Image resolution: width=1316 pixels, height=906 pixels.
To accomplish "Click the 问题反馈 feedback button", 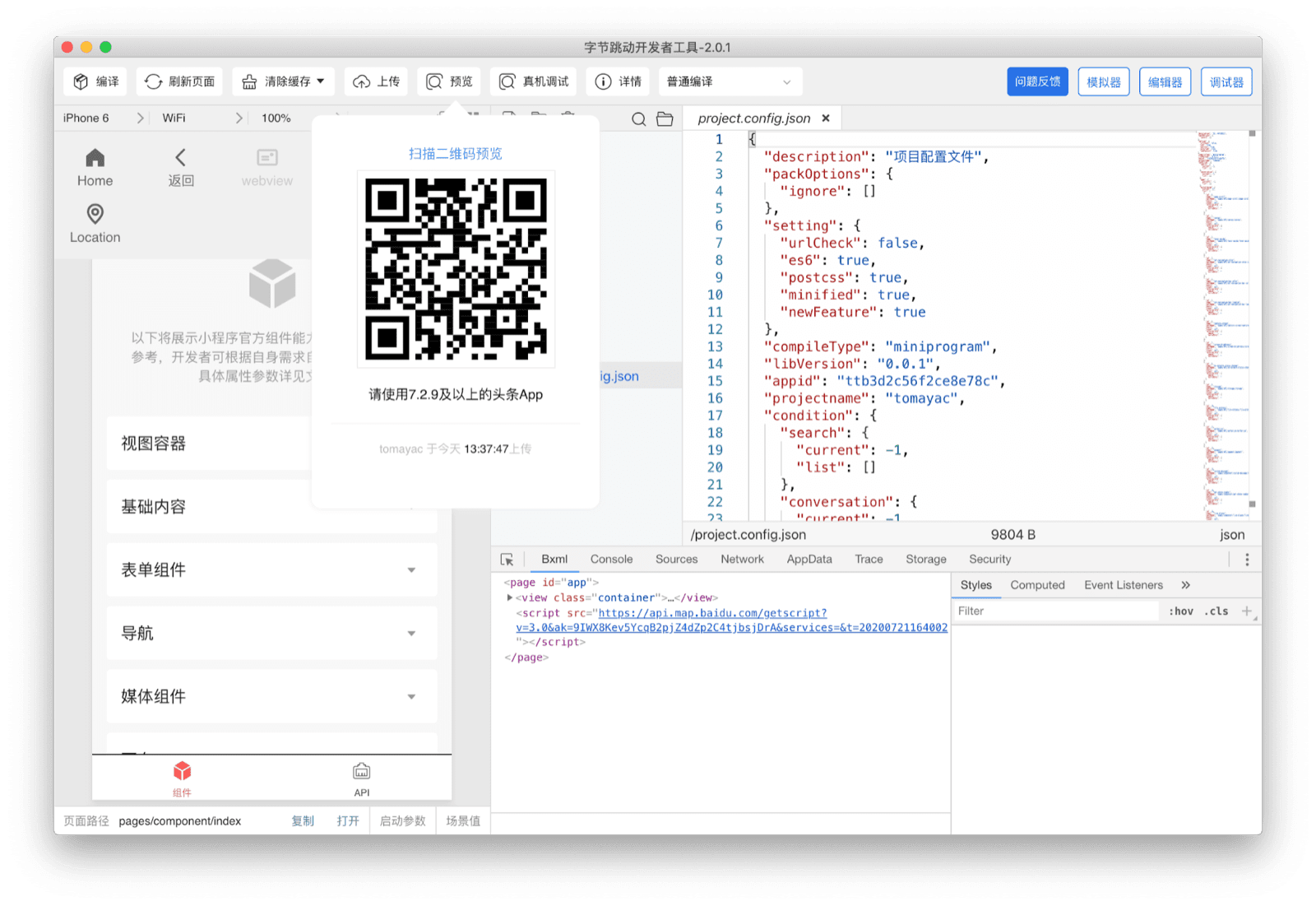I will (x=1036, y=81).
